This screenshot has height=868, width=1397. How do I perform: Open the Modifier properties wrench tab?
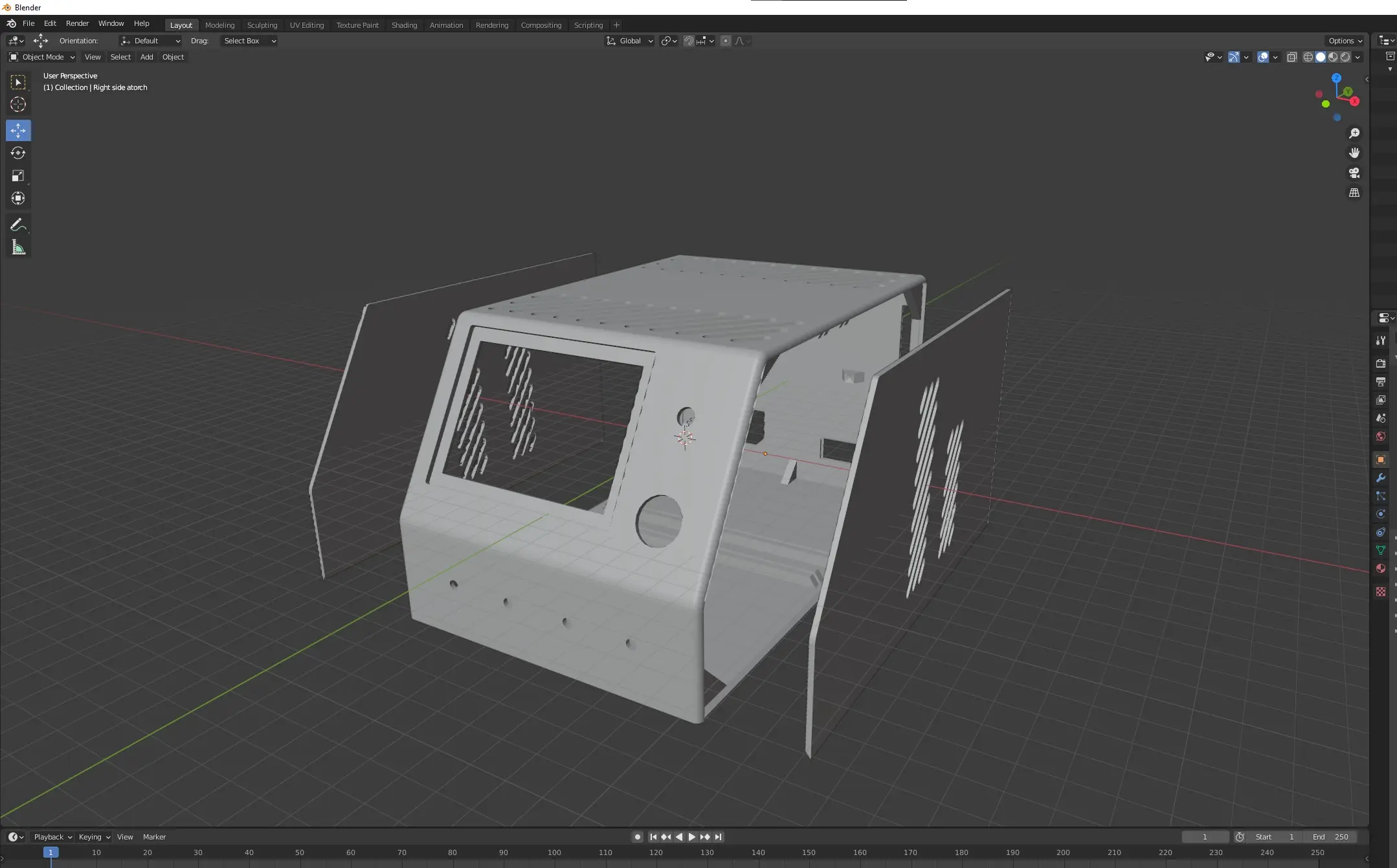(x=1380, y=478)
